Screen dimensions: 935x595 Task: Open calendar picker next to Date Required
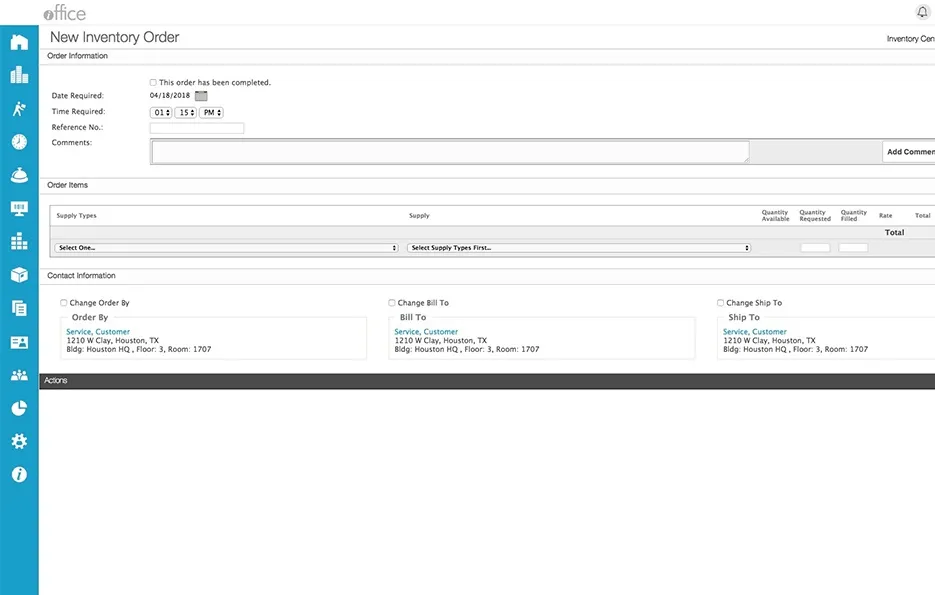(201, 96)
